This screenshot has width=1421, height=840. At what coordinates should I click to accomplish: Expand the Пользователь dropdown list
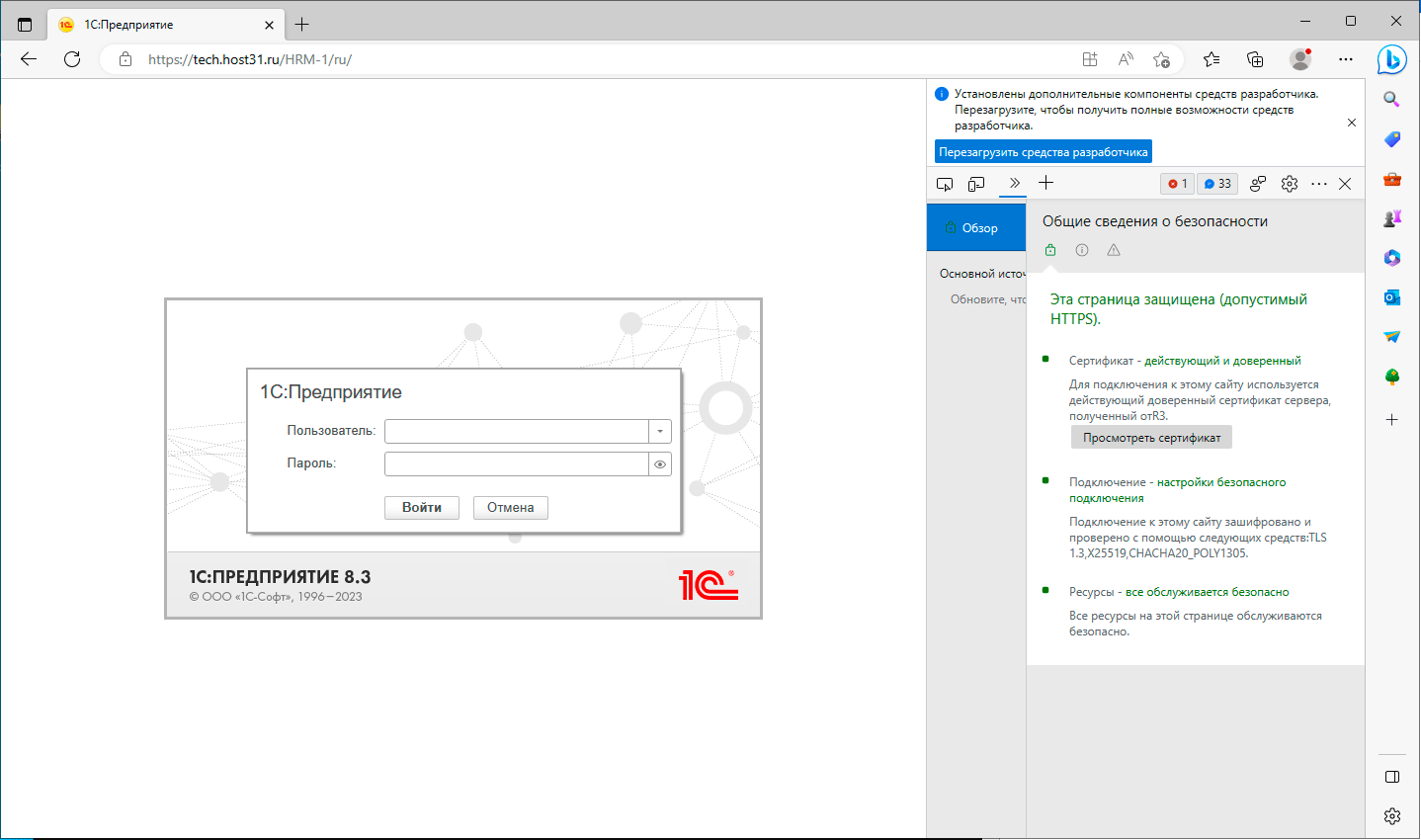660,432
